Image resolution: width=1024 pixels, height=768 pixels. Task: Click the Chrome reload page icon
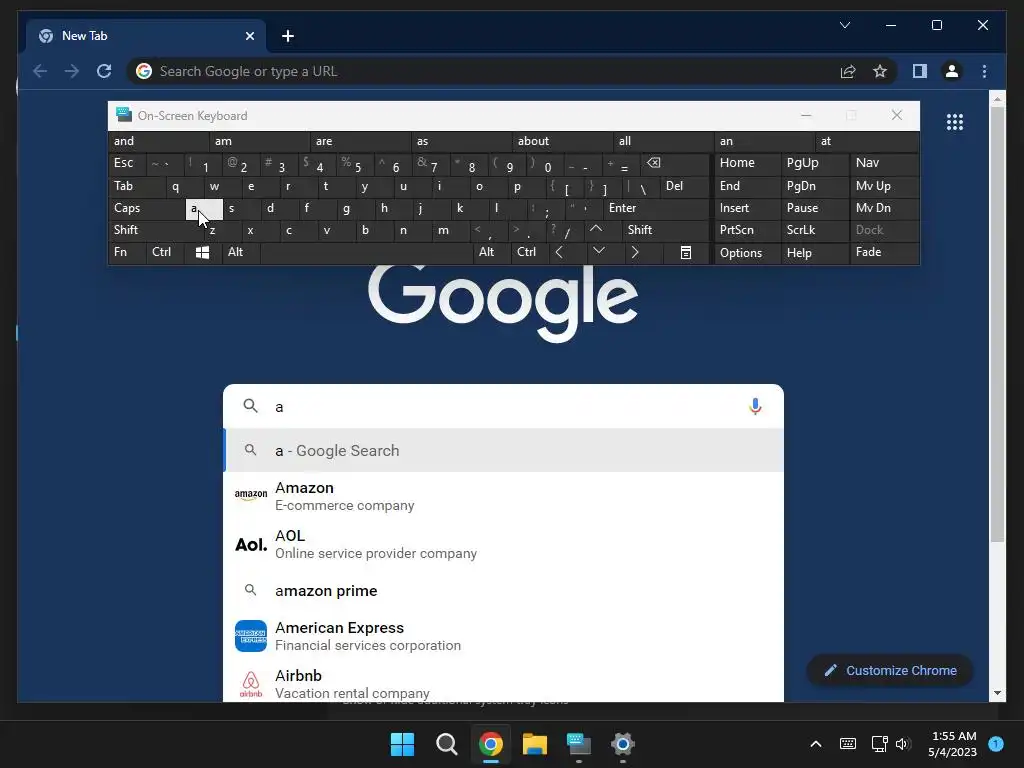[104, 71]
